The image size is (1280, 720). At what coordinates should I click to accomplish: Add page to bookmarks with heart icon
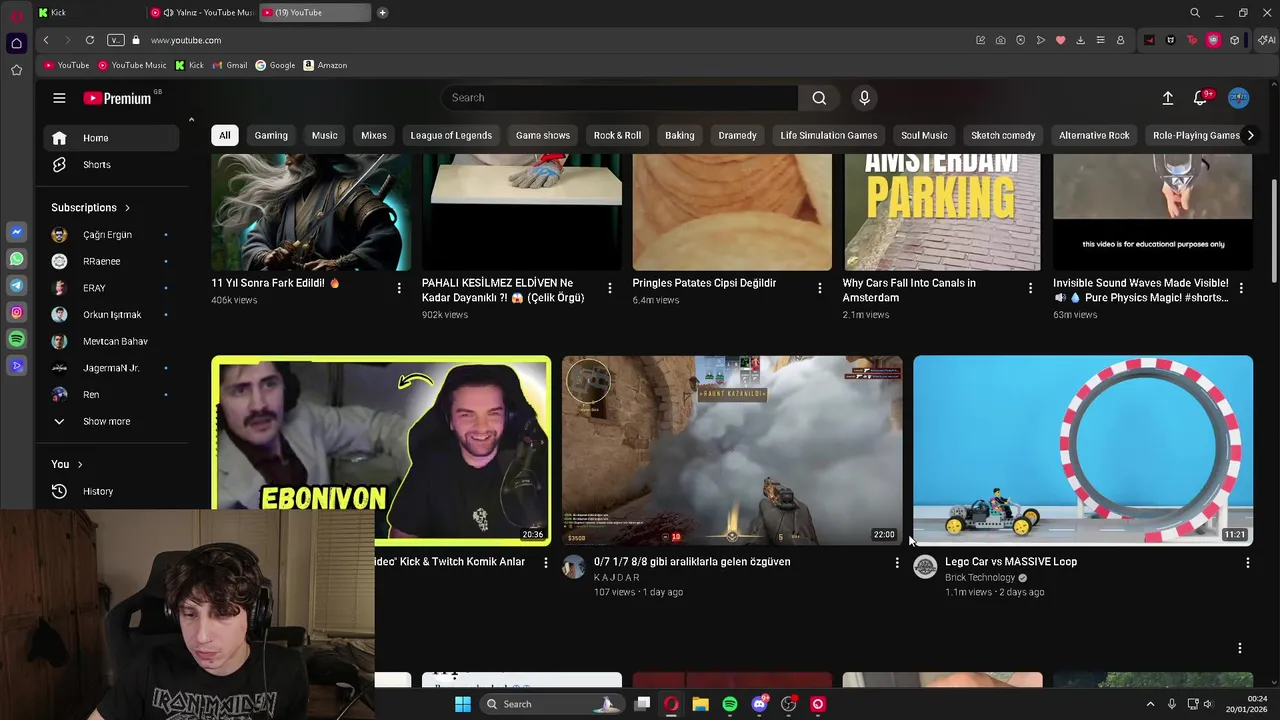tap(1060, 40)
